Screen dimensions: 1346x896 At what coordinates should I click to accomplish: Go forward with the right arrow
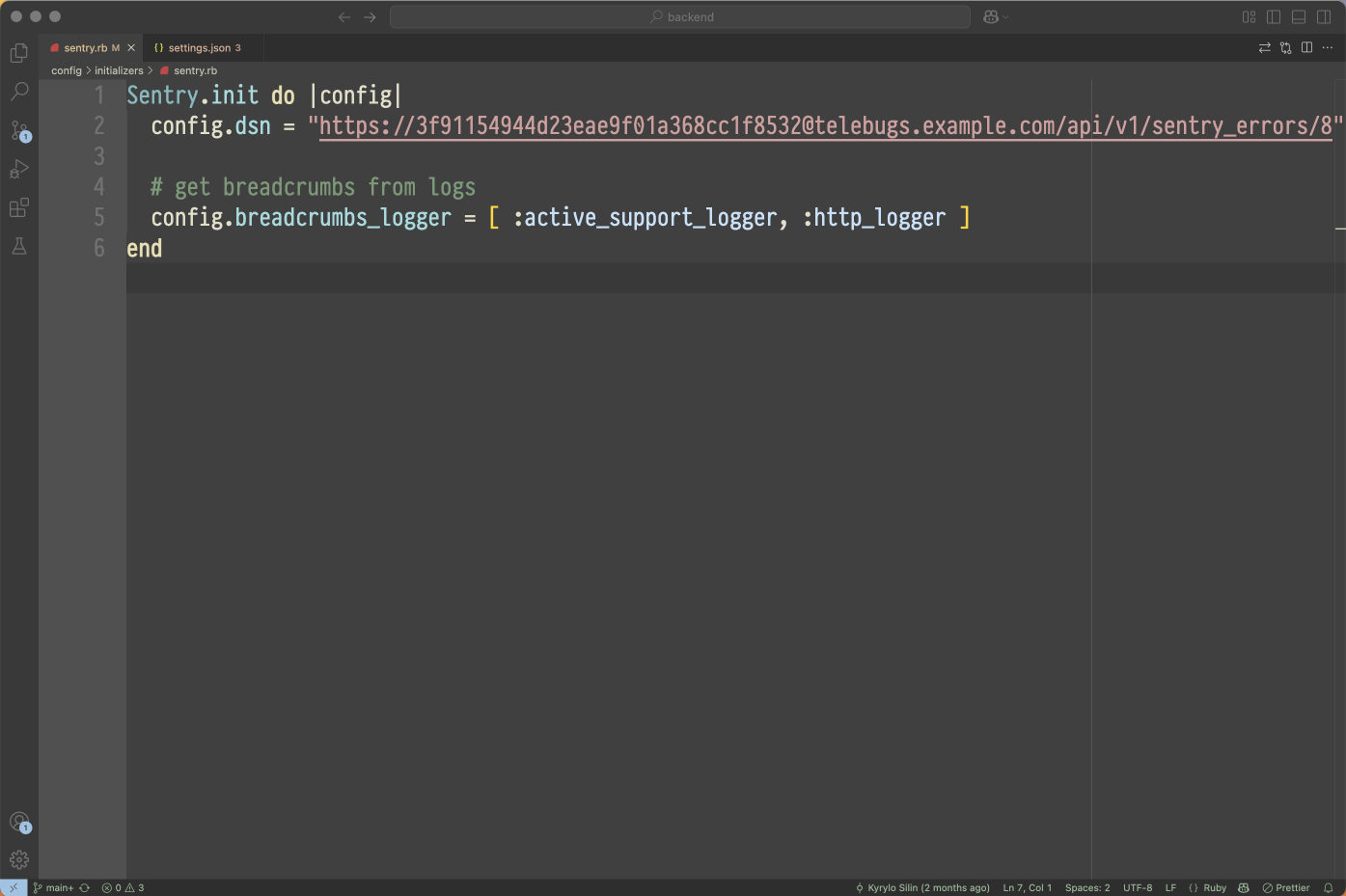coord(370,16)
